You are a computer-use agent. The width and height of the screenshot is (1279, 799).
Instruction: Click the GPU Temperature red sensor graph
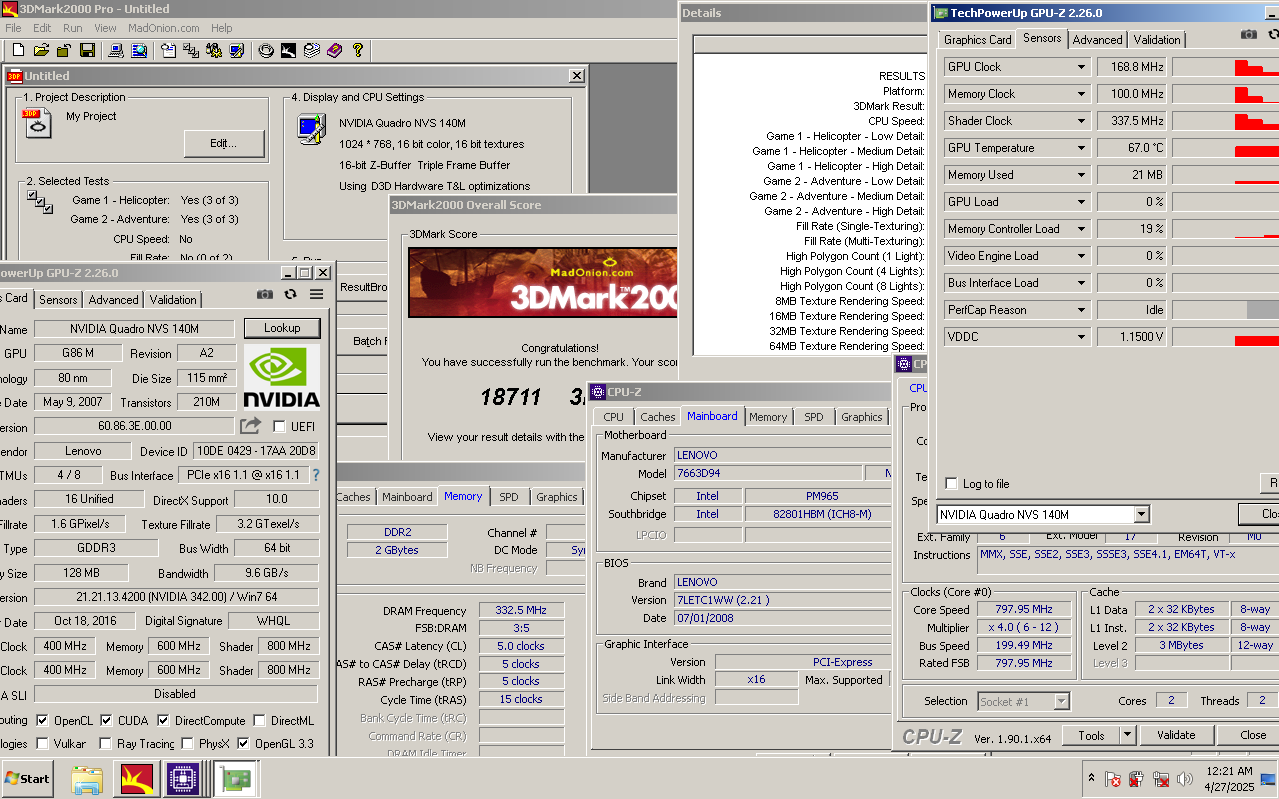coord(1225,148)
